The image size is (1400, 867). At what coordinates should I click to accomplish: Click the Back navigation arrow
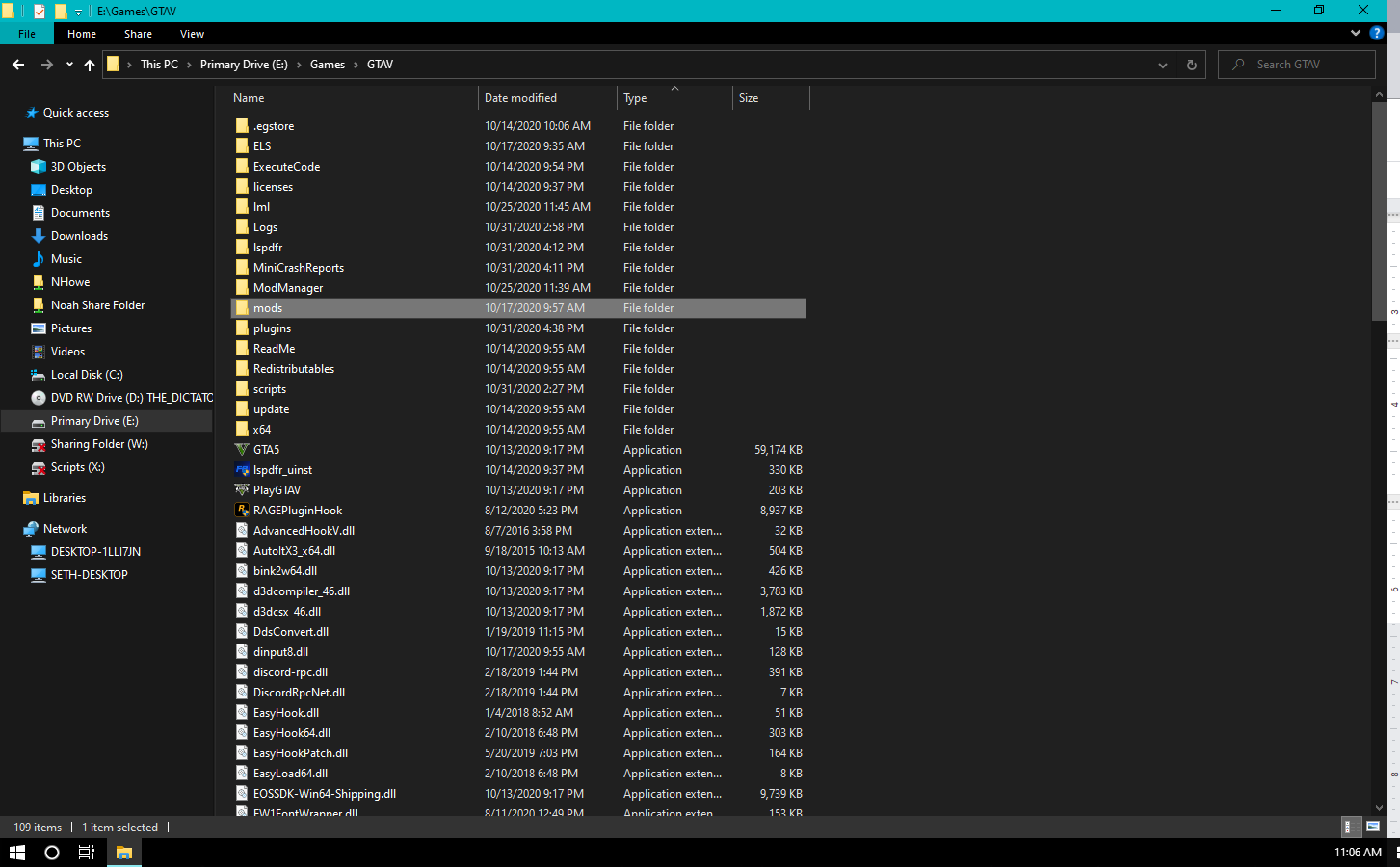[18, 65]
